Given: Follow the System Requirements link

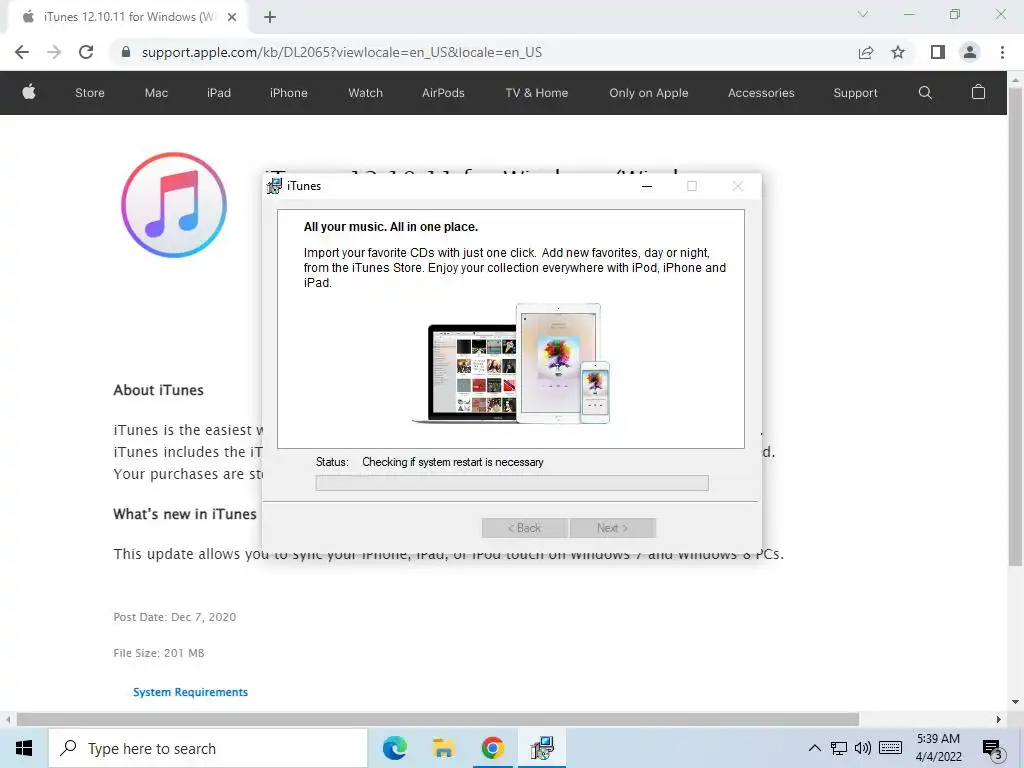Looking at the screenshot, I should (x=190, y=692).
